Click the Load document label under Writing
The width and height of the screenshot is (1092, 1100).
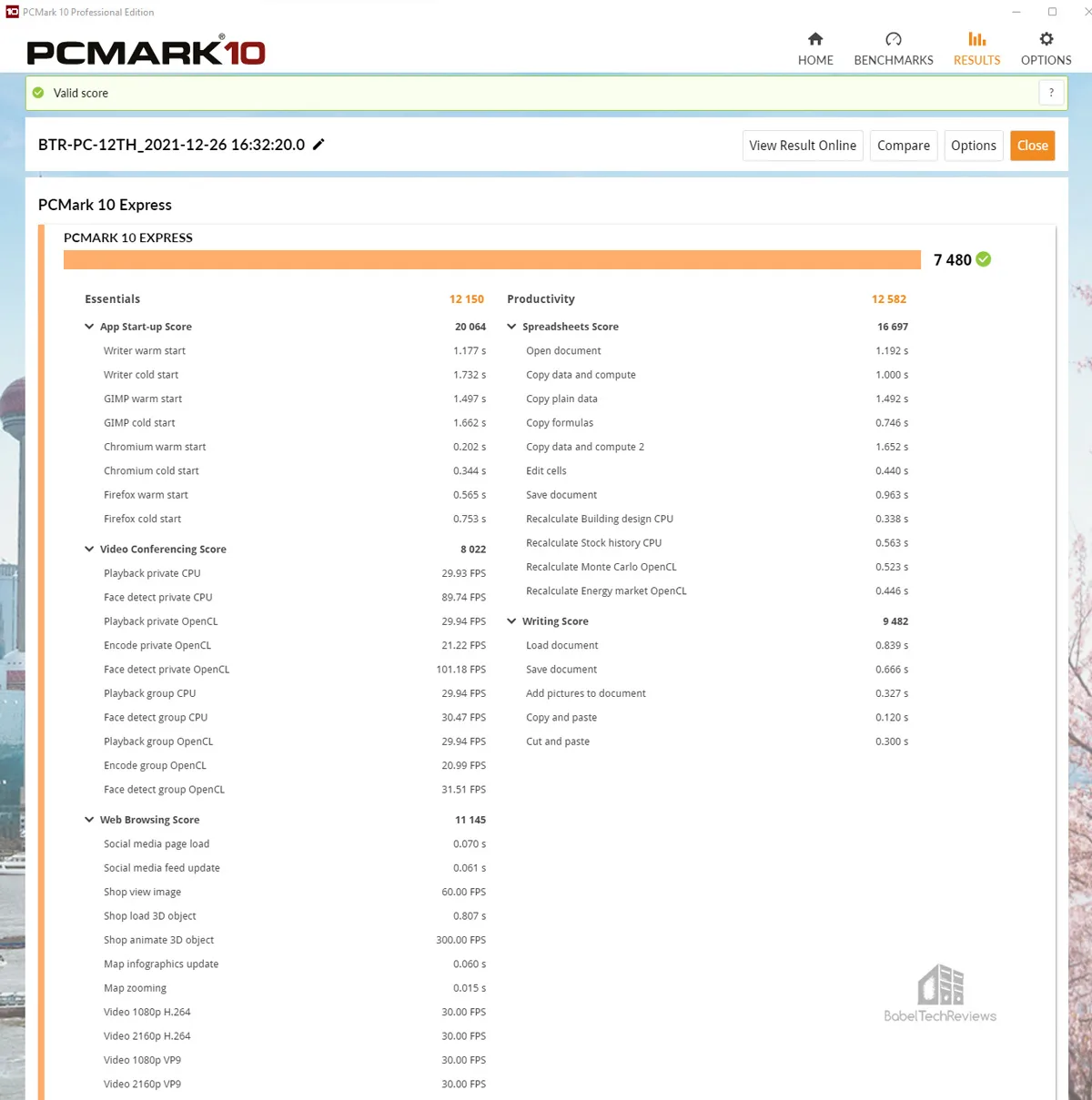click(x=562, y=646)
